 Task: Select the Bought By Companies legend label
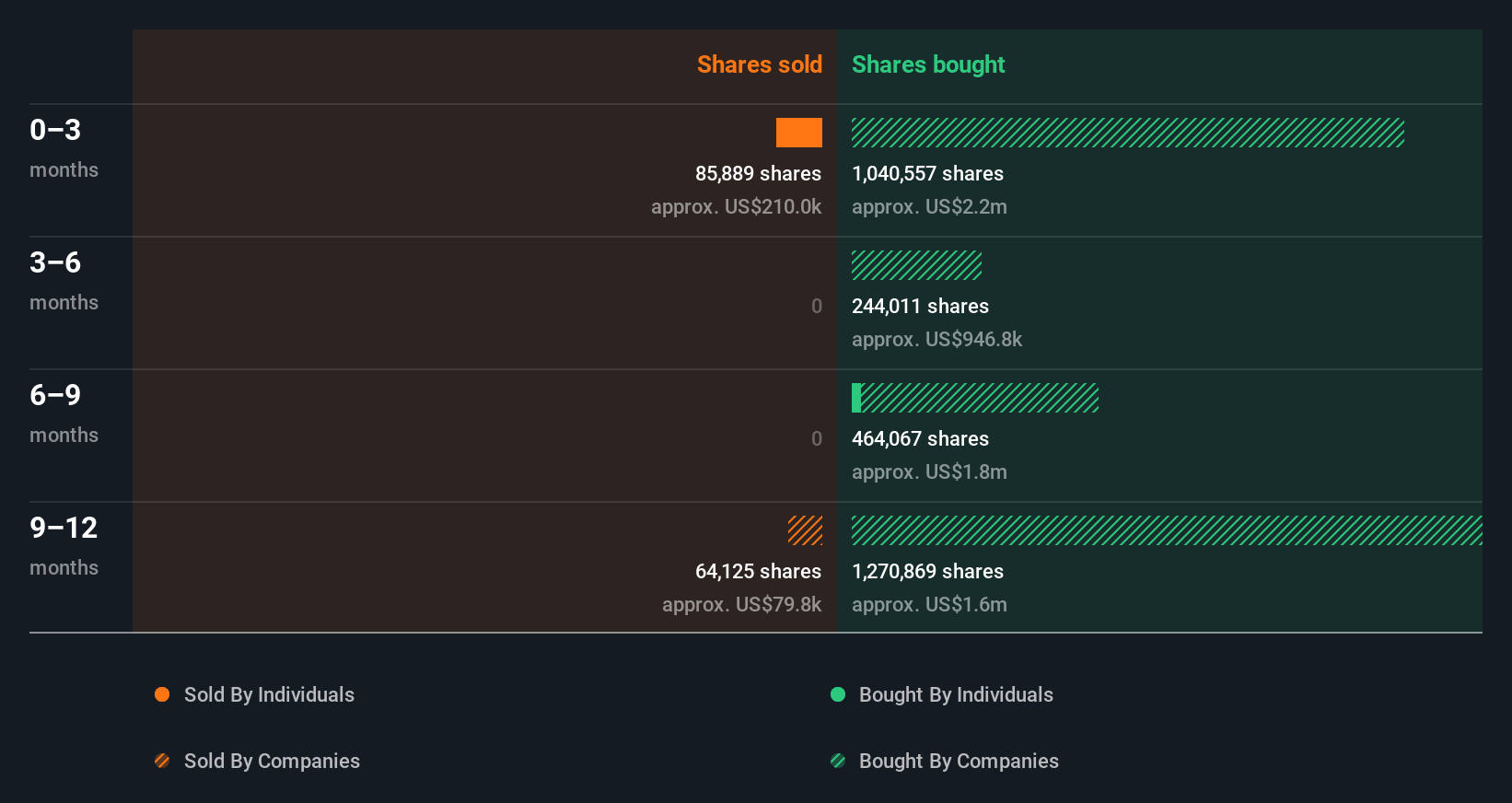click(959, 762)
